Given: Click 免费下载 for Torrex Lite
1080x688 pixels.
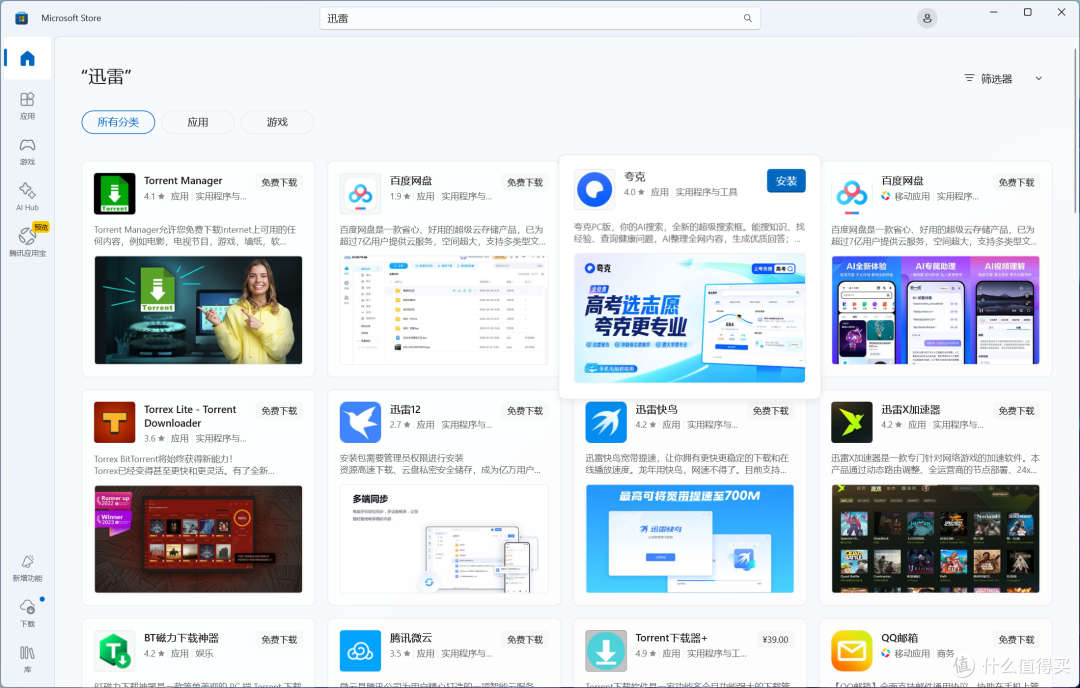Looking at the screenshot, I should point(279,411).
